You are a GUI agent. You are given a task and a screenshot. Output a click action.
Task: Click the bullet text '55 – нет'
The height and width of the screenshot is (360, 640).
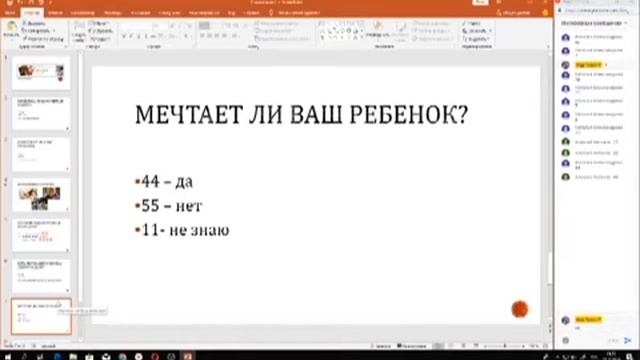171,206
